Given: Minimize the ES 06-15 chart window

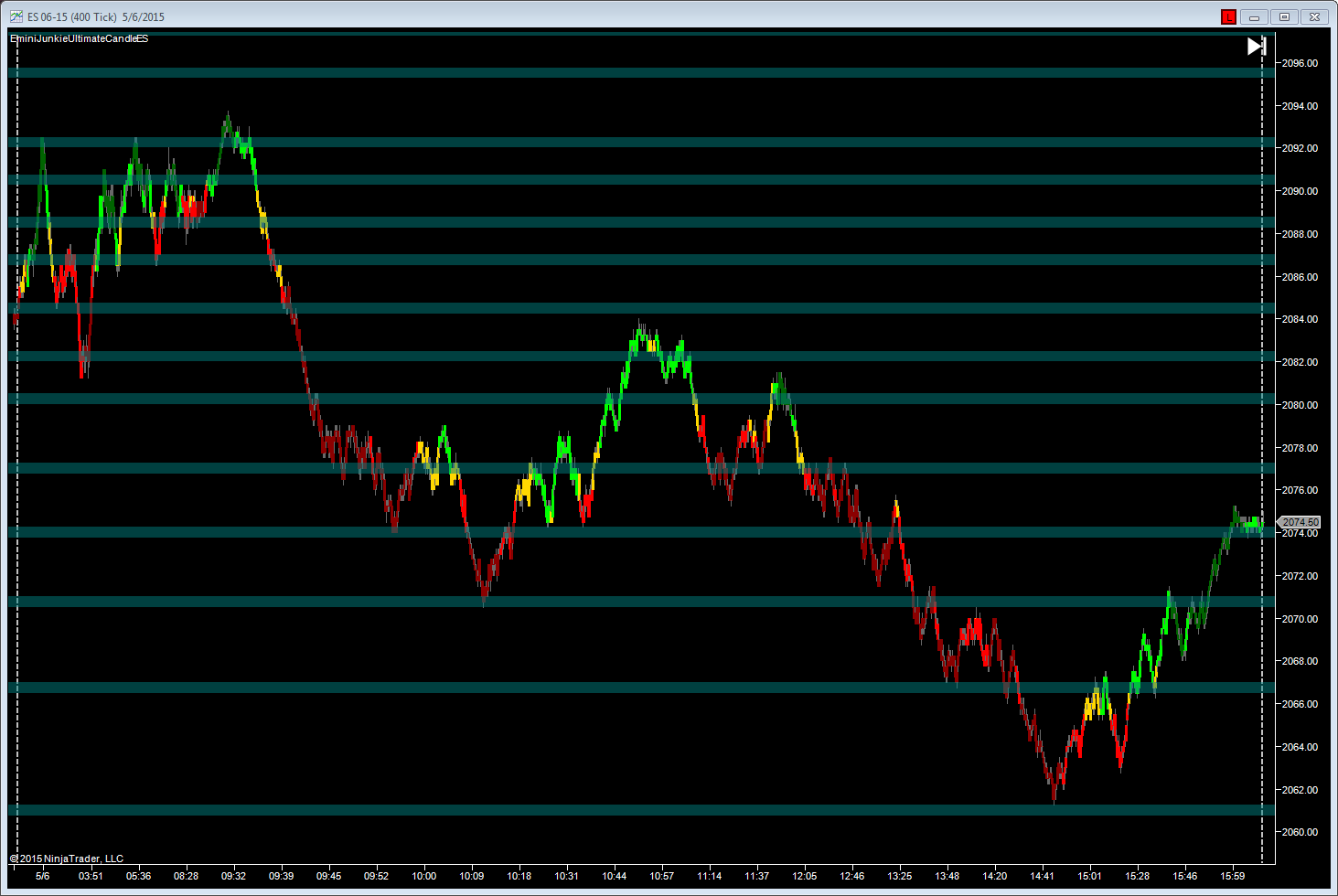Looking at the screenshot, I should pyautogui.click(x=1254, y=17).
